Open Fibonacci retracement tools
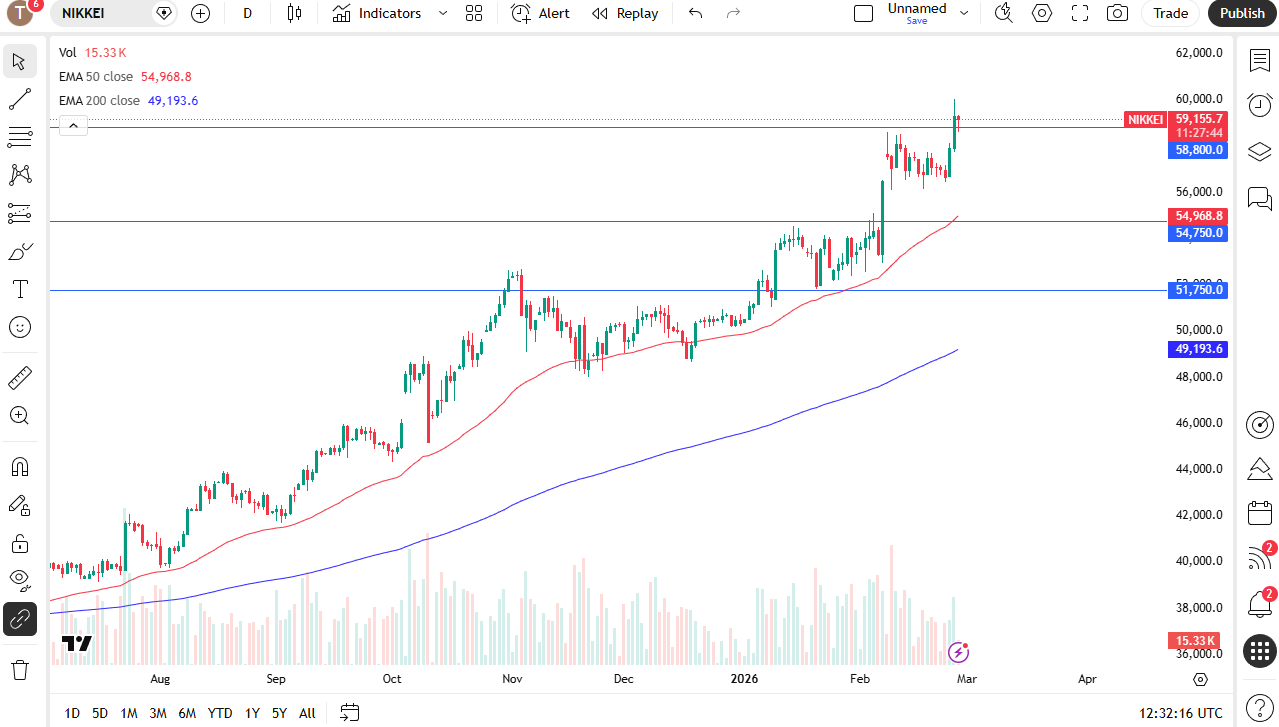The width and height of the screenshot is (1279, 727). pos(19,137)
